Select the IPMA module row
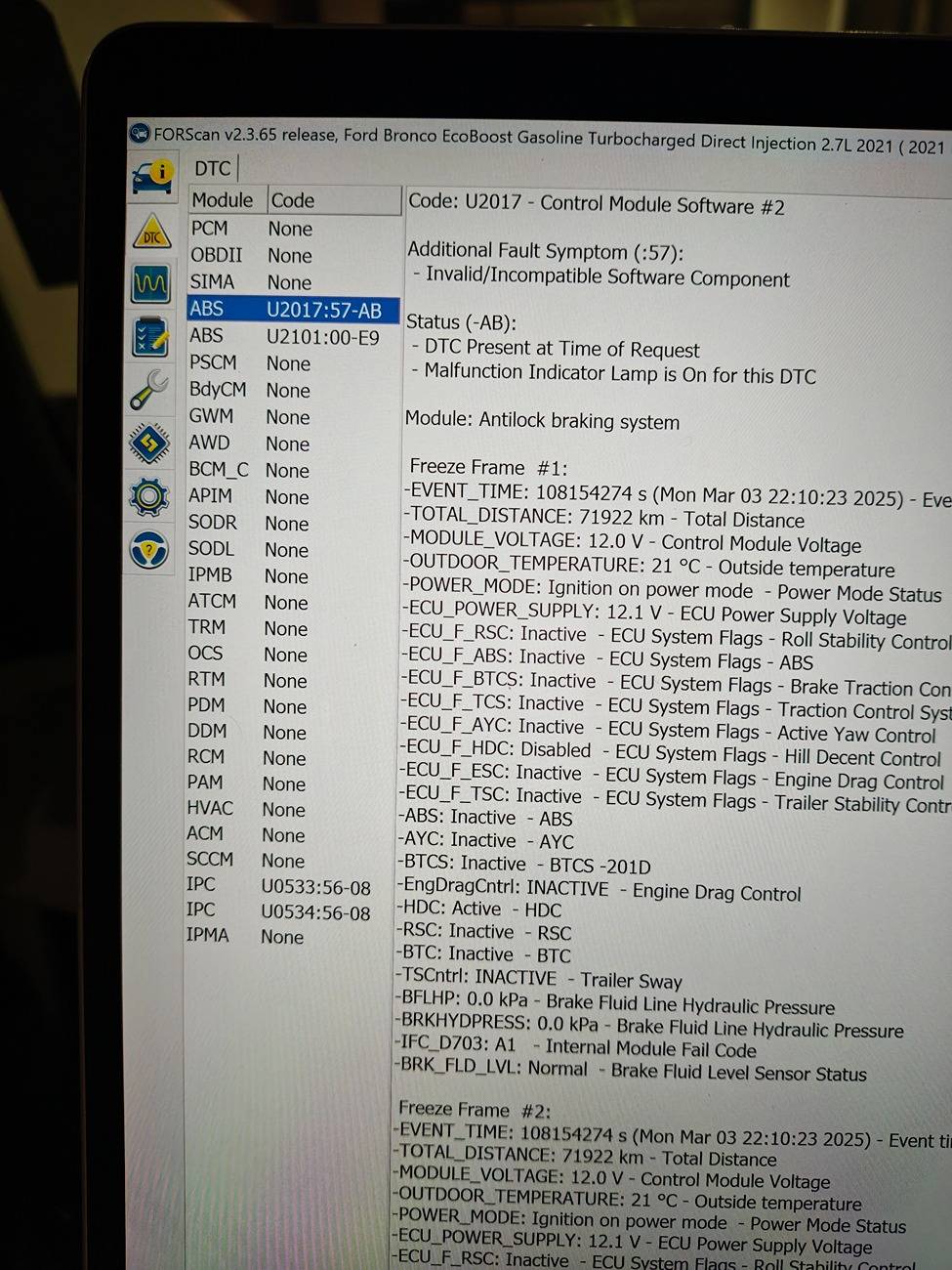Screen dimensions: 952x1270 290,936
